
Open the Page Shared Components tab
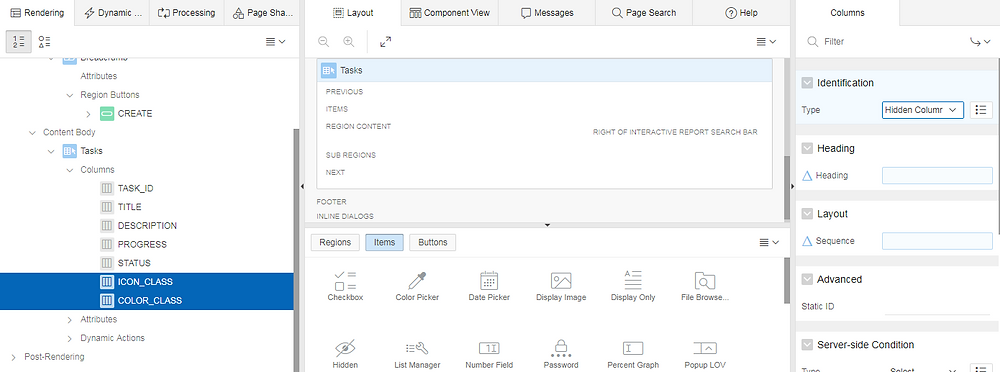point(262,13)
